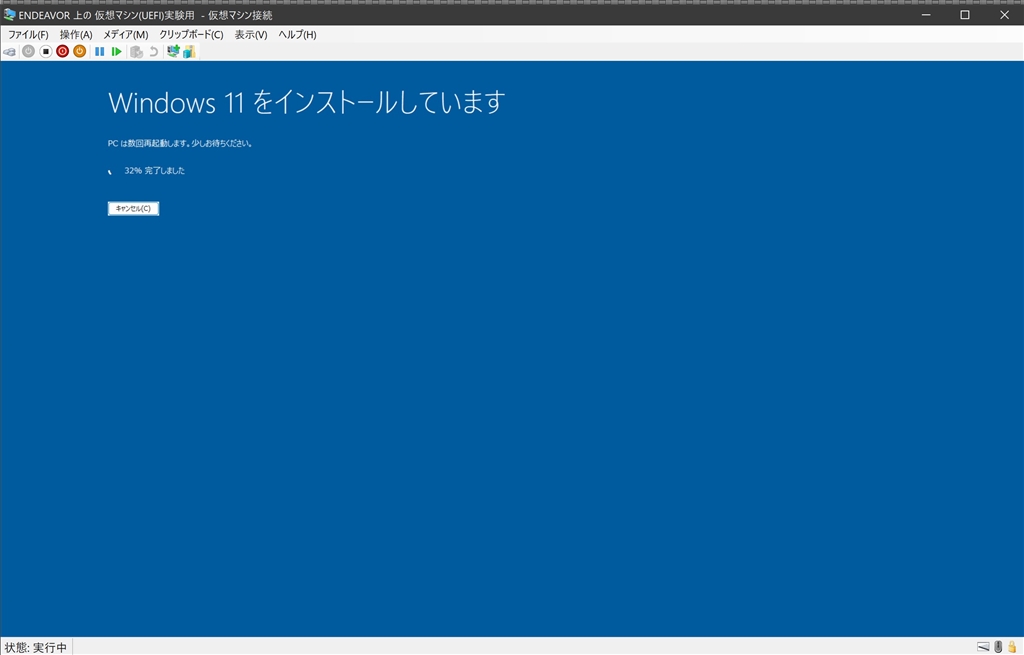Click the padlock icon in status bar
Viewport: 1024px width, 655px height.
(x=1012, y=647)
